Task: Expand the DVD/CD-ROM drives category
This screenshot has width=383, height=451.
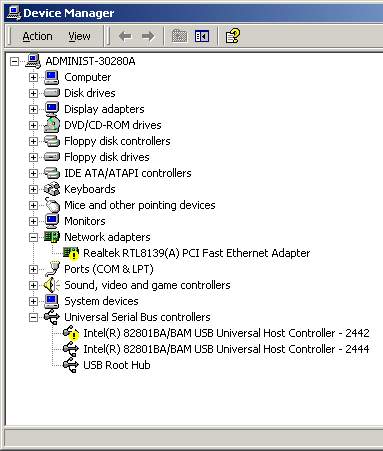Action: pos(33,125)
